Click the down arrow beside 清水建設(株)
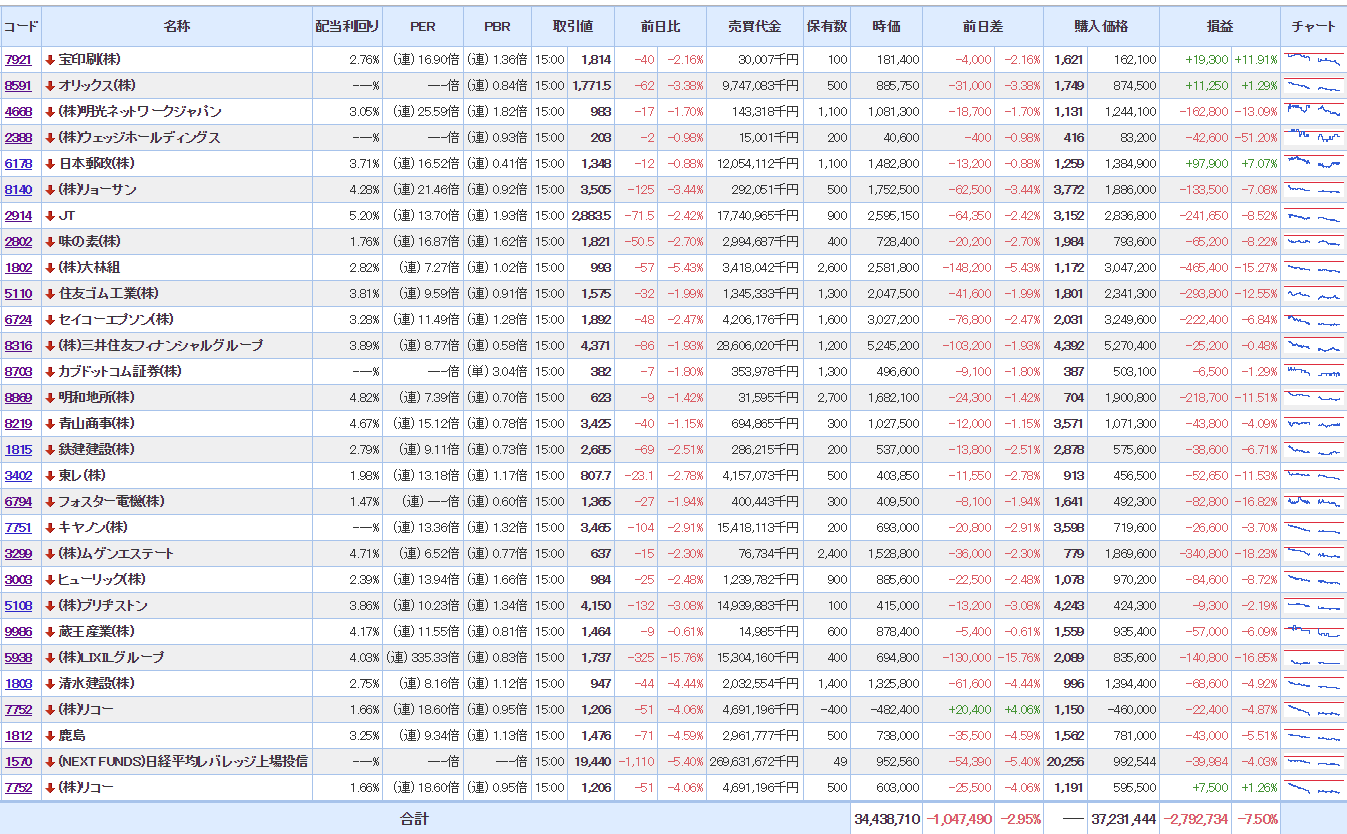Screen dimensions: 1347x834 point(50,684)
